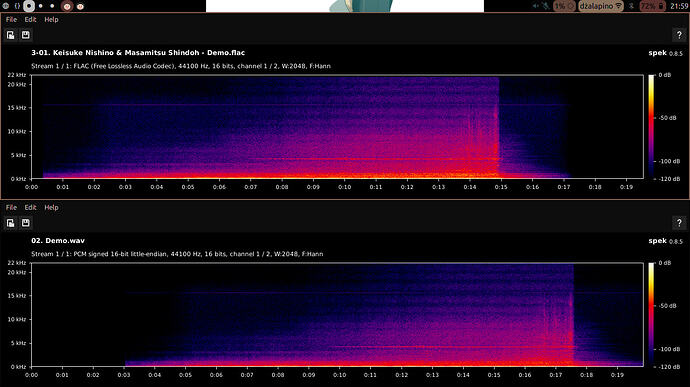Click the red-circled face workspace icon
The height and width of the screenshot is (387, 690).
tap(67, 6)
